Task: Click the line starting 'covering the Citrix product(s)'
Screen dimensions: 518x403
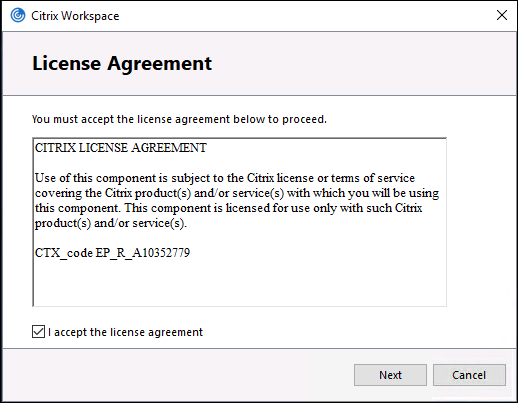Action: pyautogui.click(x=237, y=193)
